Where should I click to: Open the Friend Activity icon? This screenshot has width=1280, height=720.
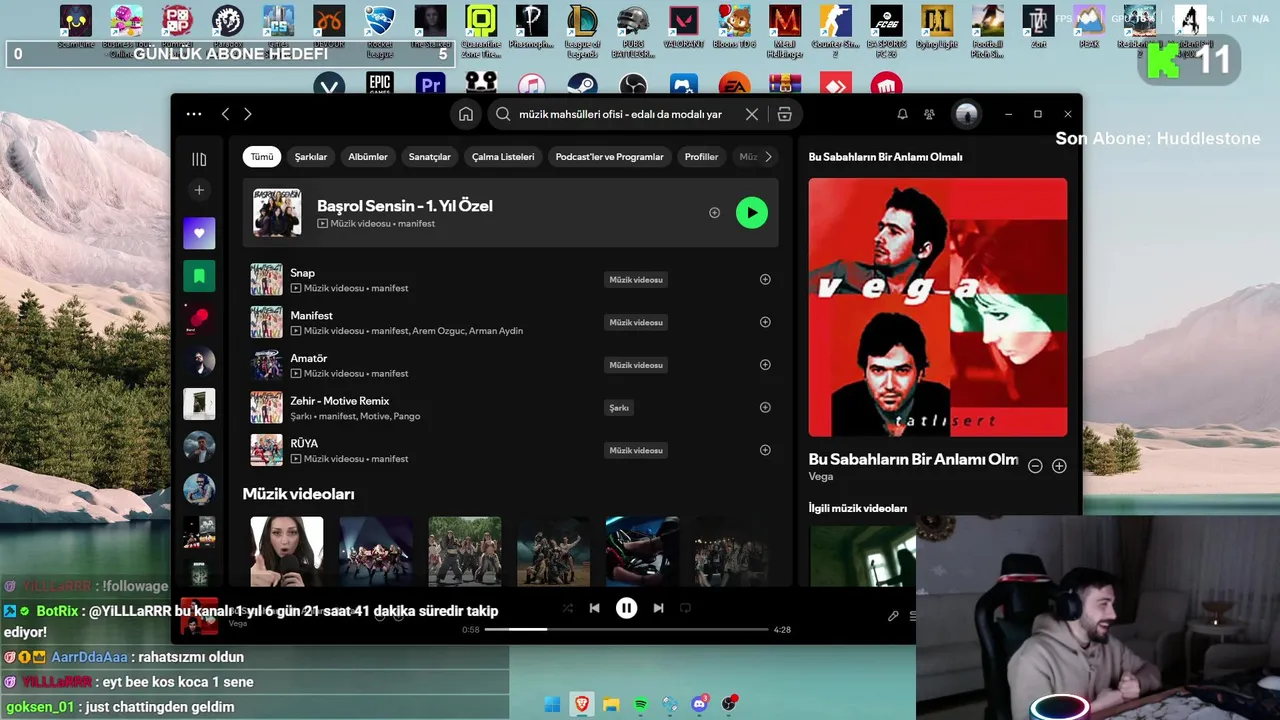click(929, 114)
